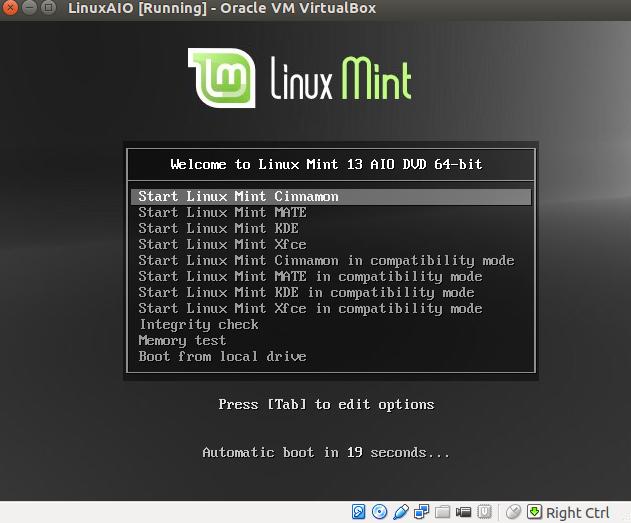Click the Welcome to Linux Mint 13 title

(x=326, y=165)
